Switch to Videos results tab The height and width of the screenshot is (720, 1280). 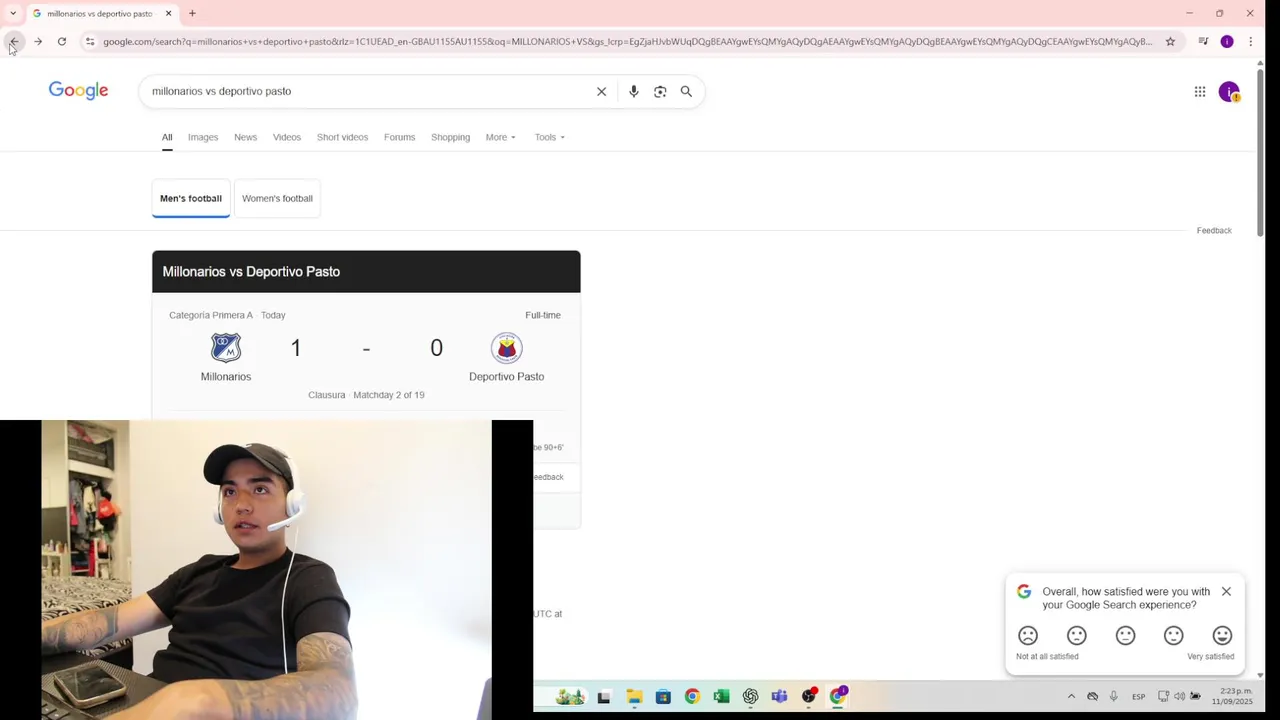point(287,137)
